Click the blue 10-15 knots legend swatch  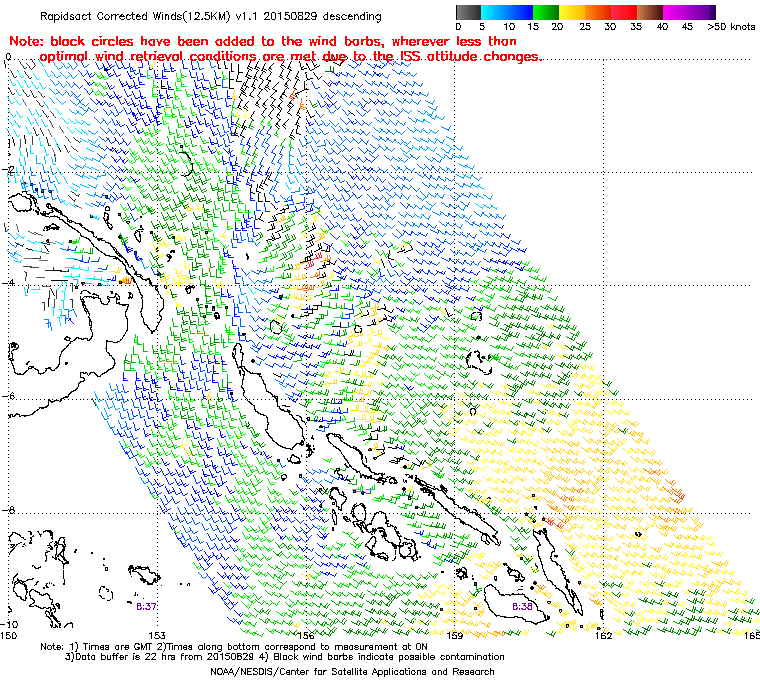pos(520,12)
